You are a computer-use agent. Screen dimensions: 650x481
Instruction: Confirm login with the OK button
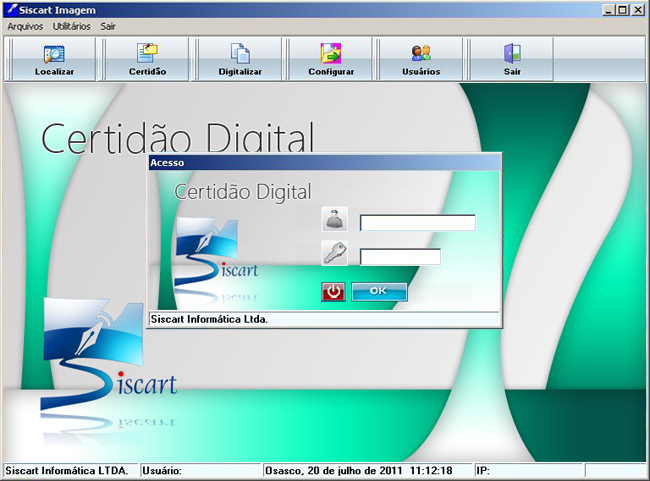(379, 292)
